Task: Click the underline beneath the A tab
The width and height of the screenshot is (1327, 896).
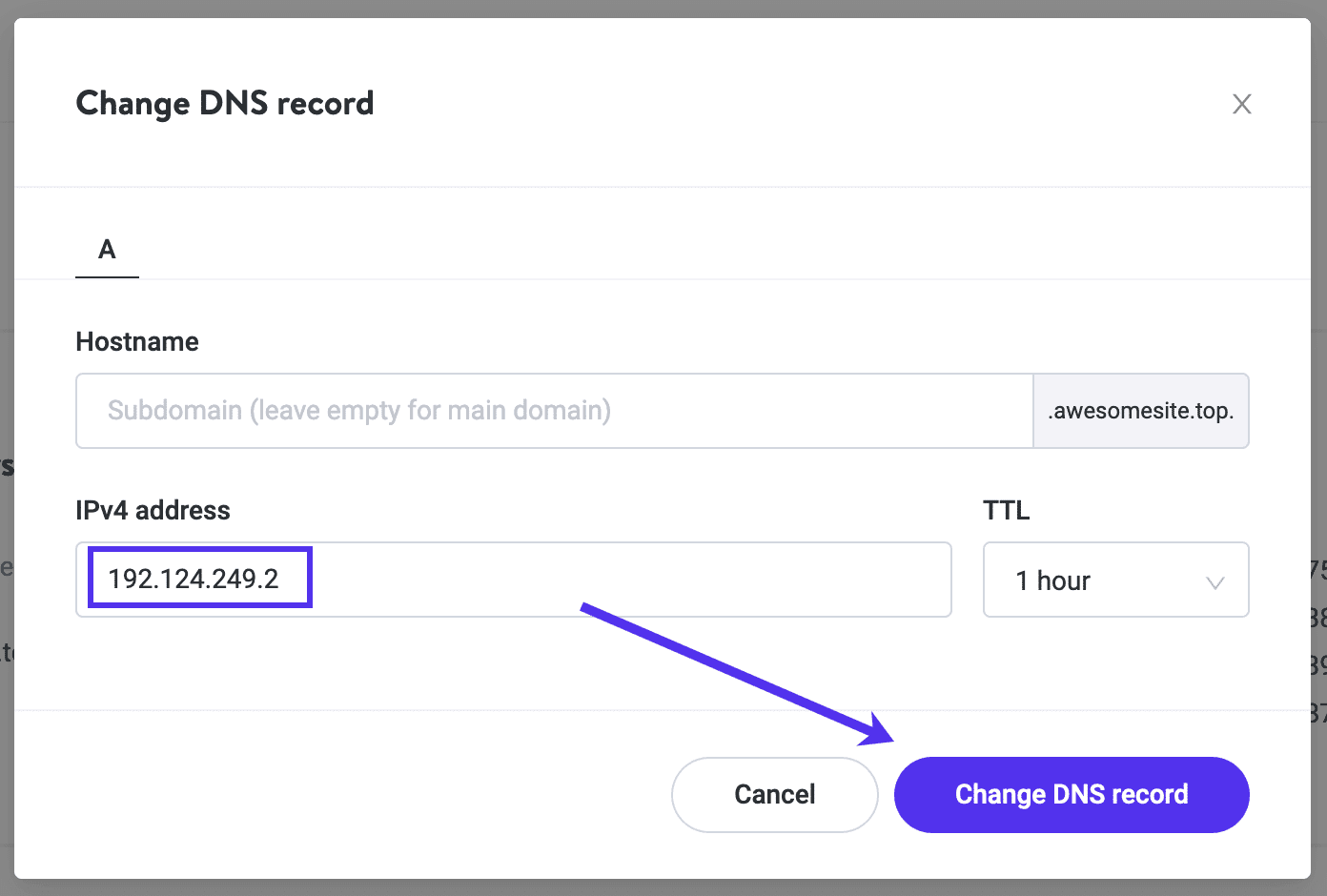Action: click(106, 276)
